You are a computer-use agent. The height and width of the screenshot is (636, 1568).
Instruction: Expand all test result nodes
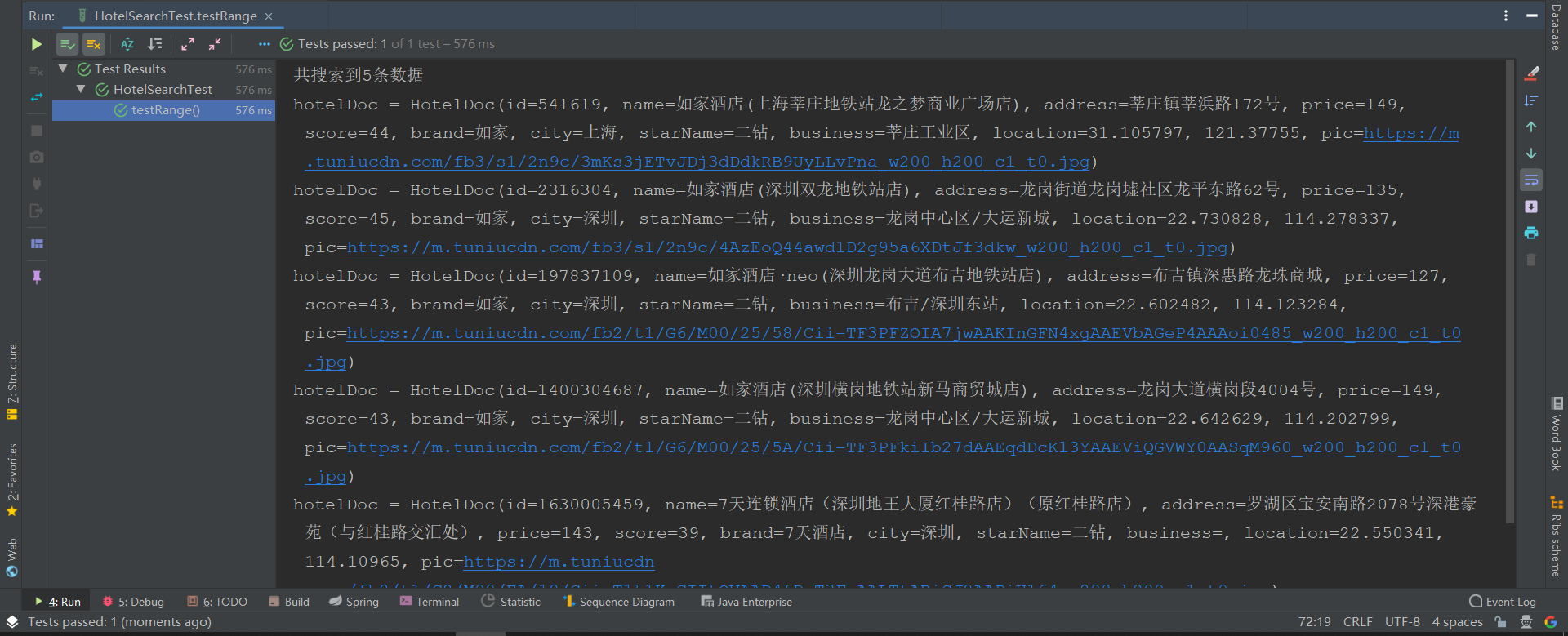[x=188, y=44]
